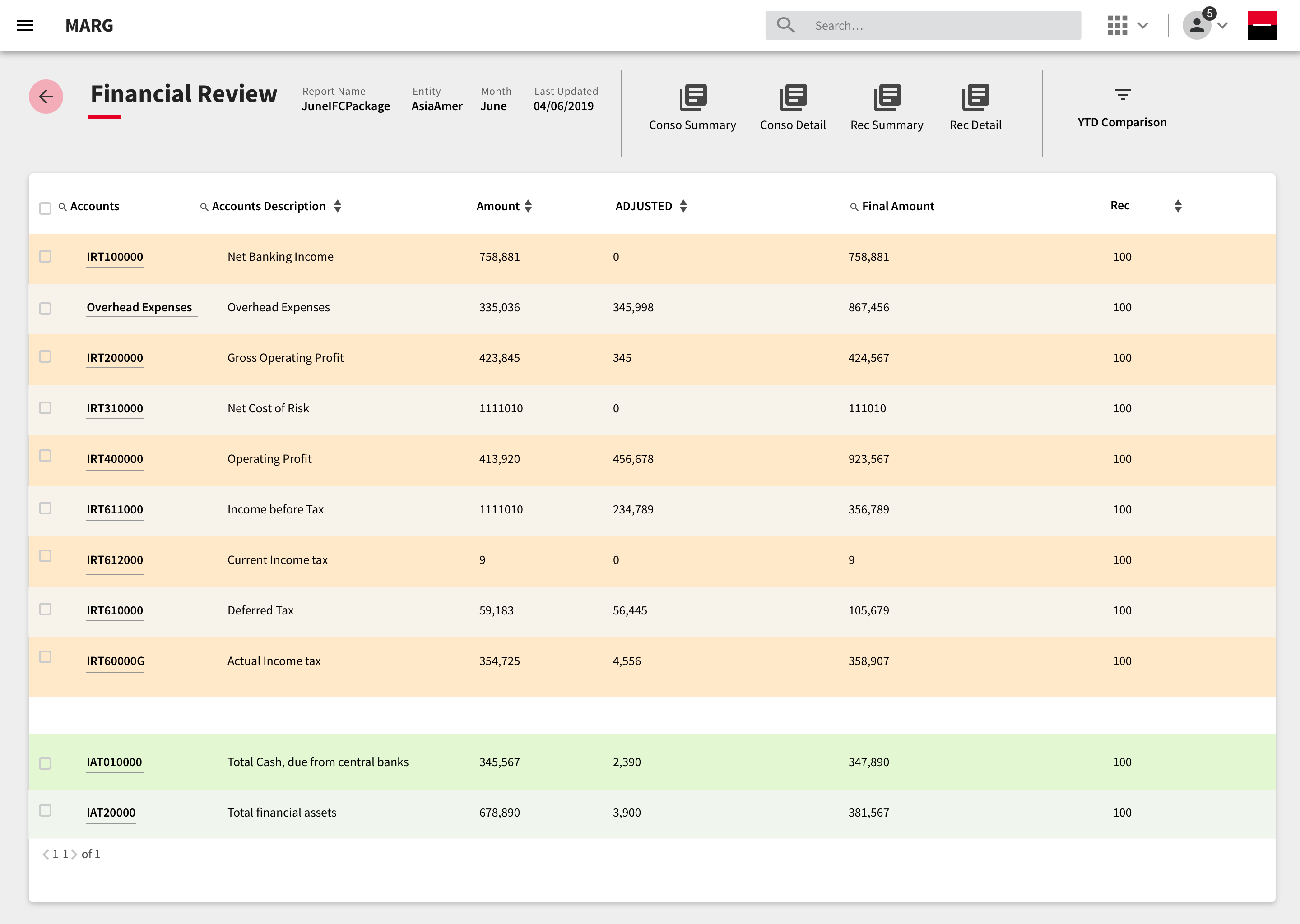The image size is (1300, 924).
Task: Open account link IRT200000
Action: [x=115, y=358]
